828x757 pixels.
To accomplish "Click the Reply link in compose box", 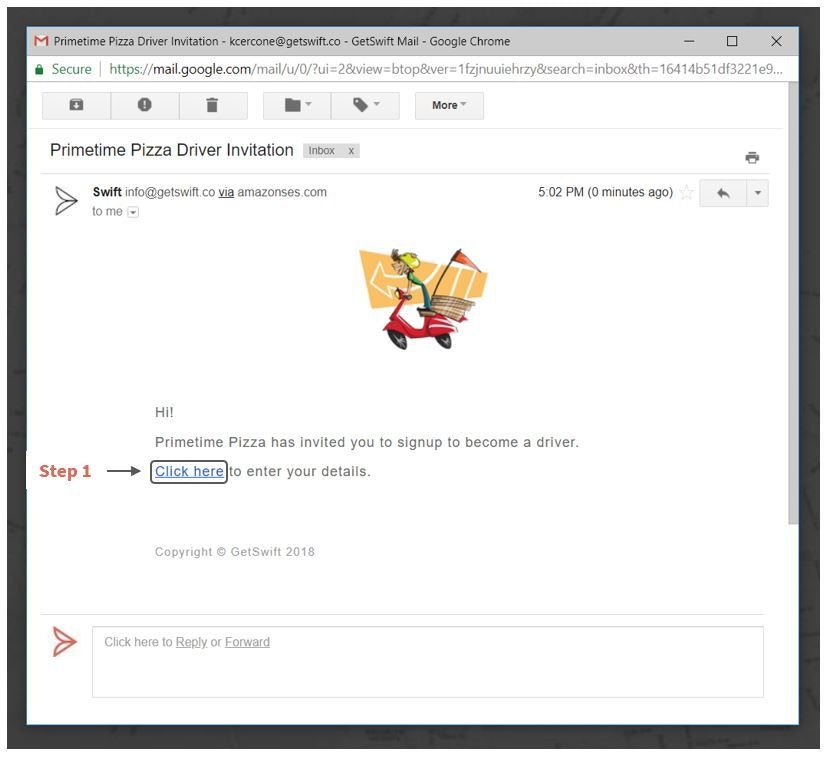I will click(x=191, y=642).
